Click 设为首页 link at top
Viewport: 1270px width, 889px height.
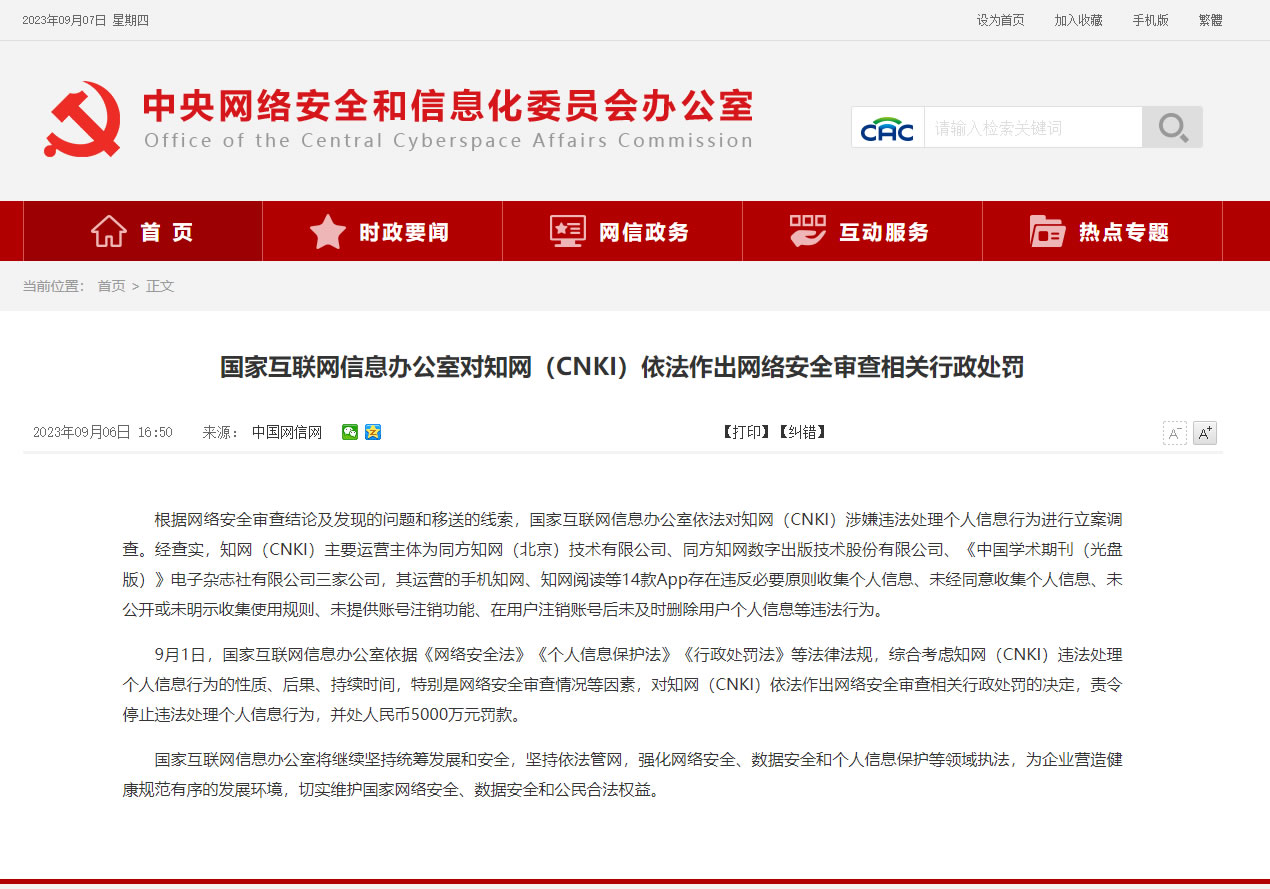pos(1000,20)
